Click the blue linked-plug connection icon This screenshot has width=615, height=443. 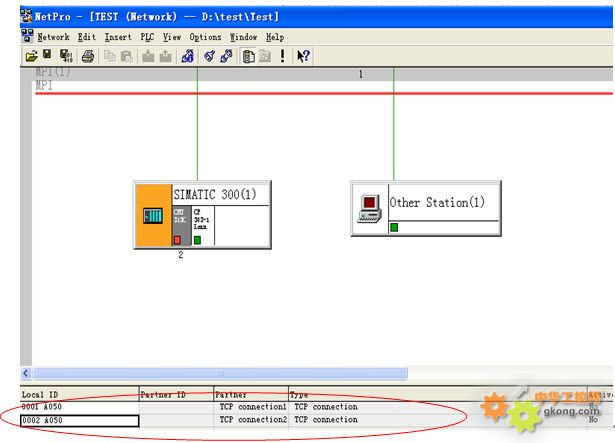226,56
